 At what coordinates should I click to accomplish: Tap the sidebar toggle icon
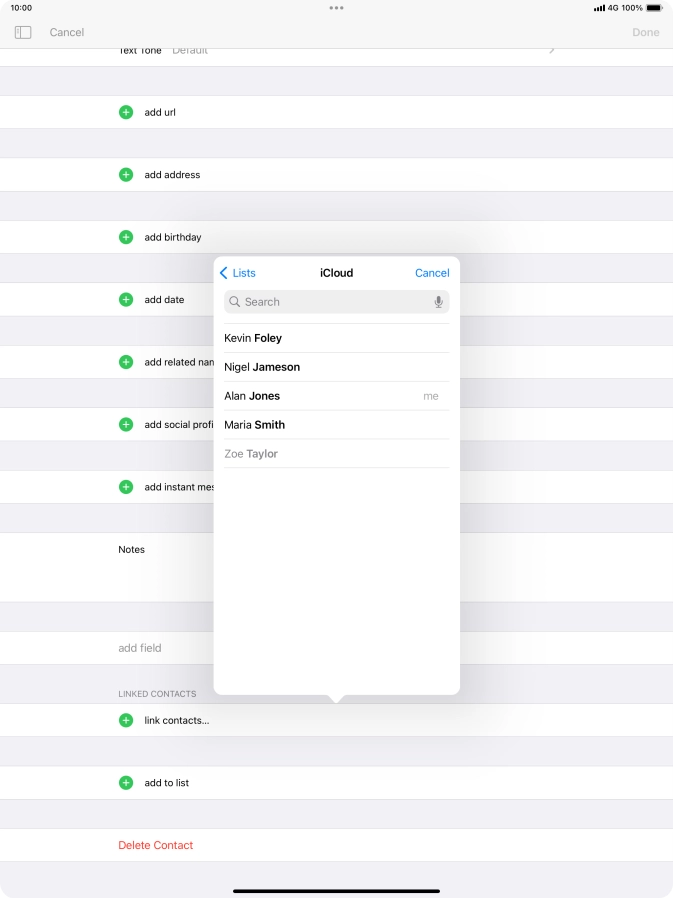[x=23, y=33]
